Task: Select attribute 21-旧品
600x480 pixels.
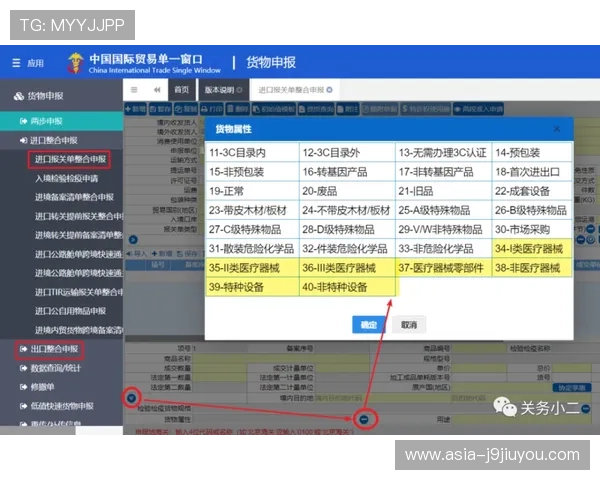Action: pyautogui.click(x=443, y=191)
